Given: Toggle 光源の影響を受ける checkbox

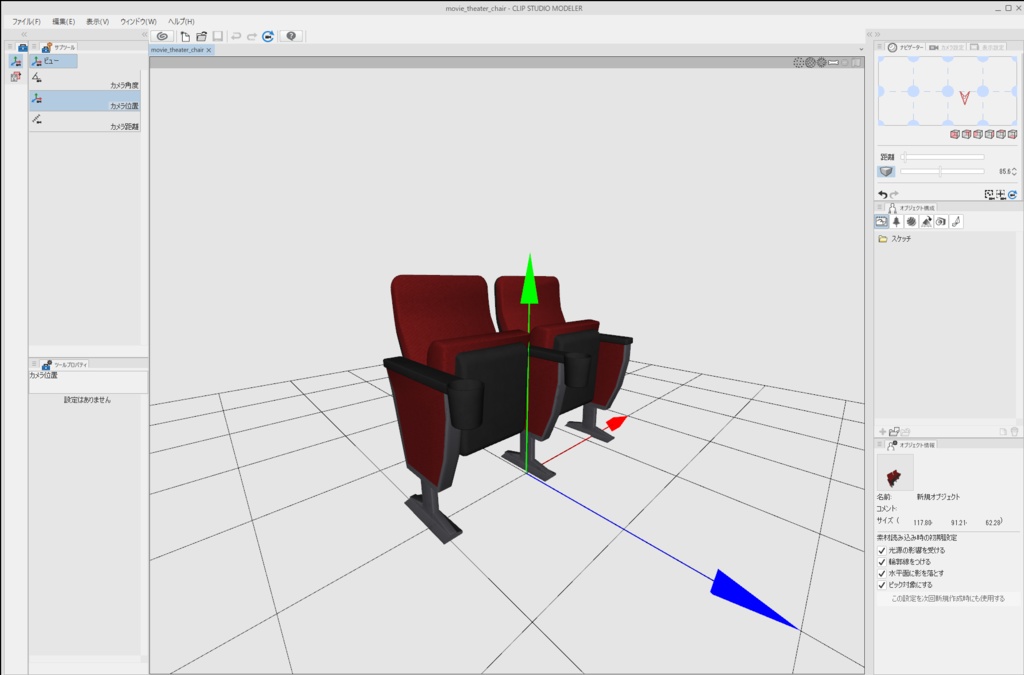Looking at the screenshot, I should pos(882,550).
